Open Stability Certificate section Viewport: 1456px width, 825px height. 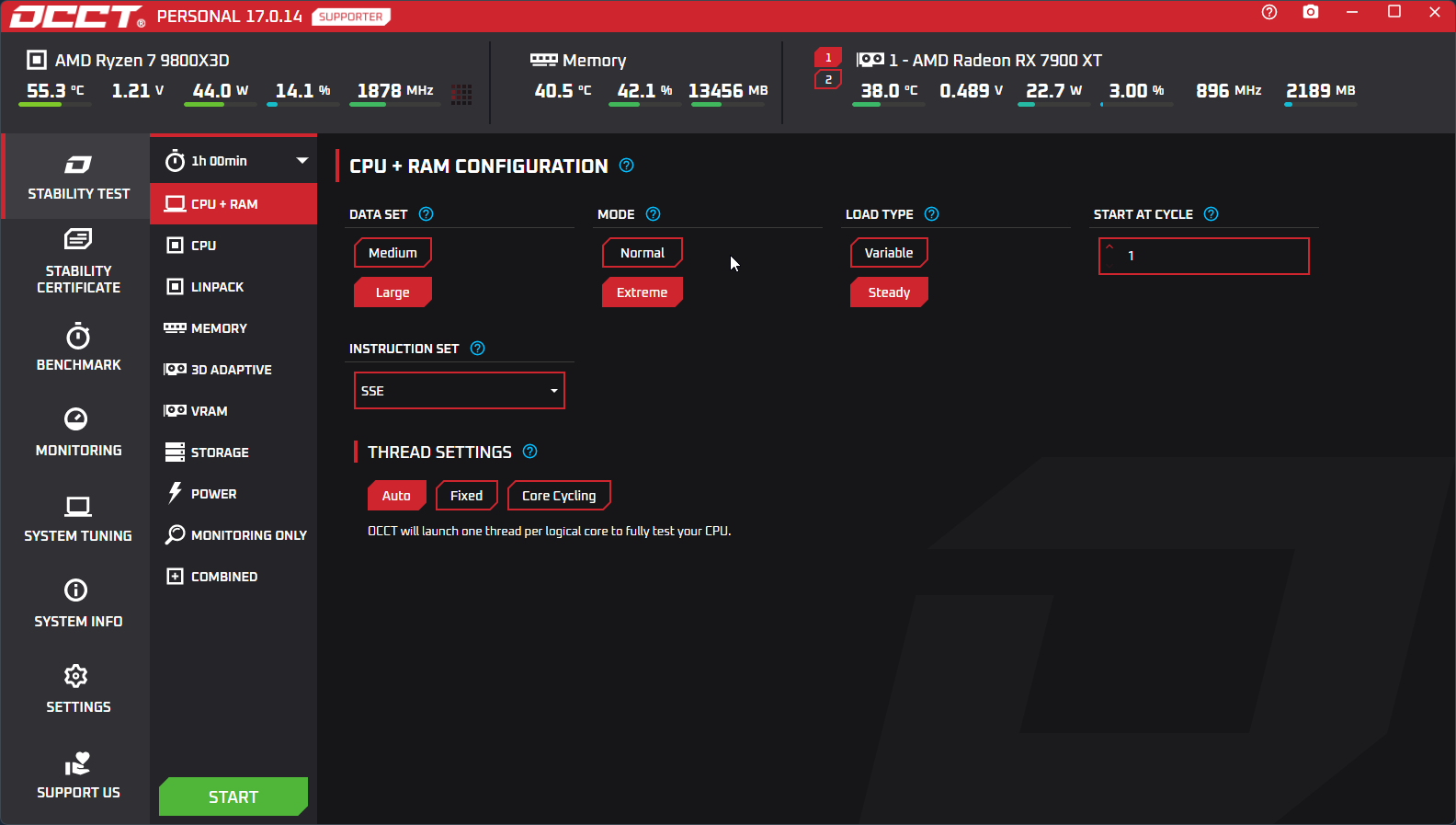point(77,262)
